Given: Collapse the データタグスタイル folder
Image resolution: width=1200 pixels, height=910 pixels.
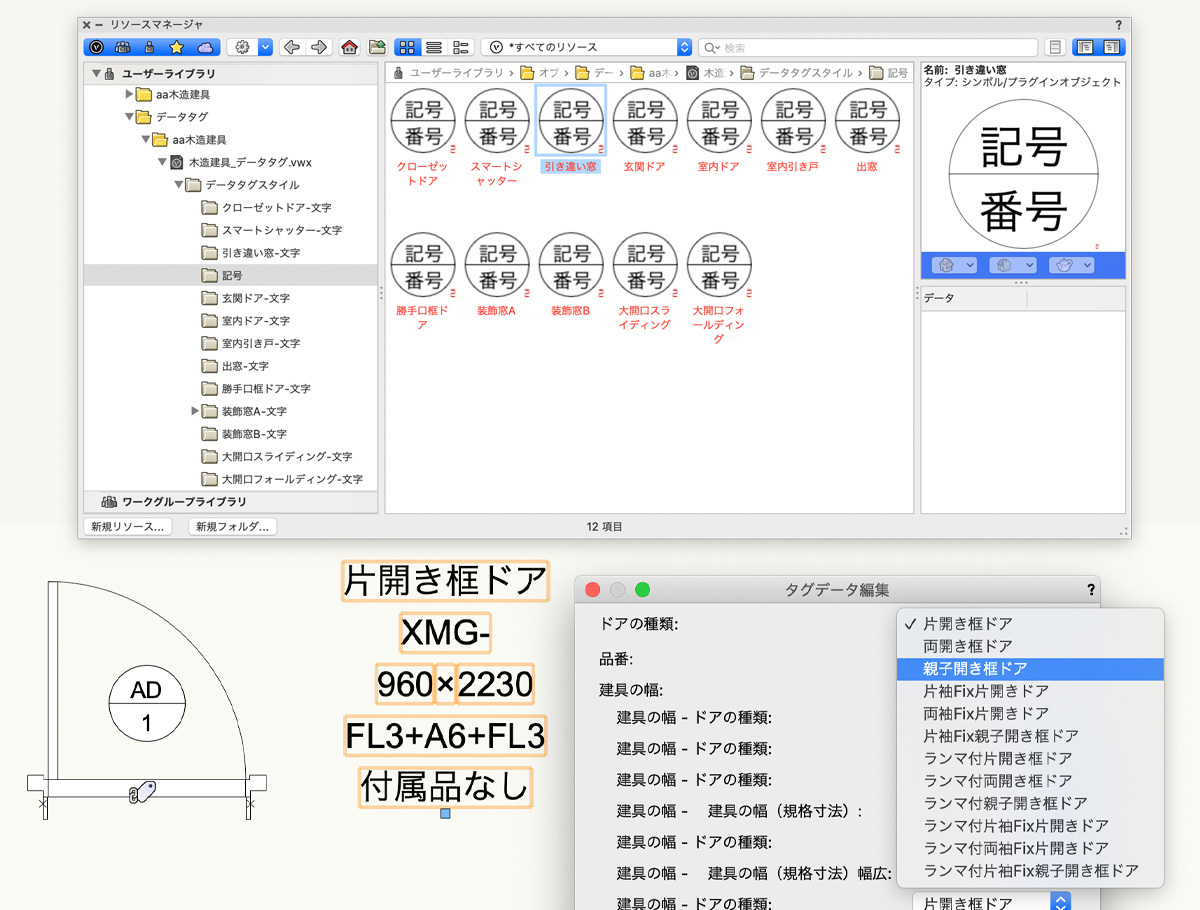Looking at the screenshot, I should 178,185.
